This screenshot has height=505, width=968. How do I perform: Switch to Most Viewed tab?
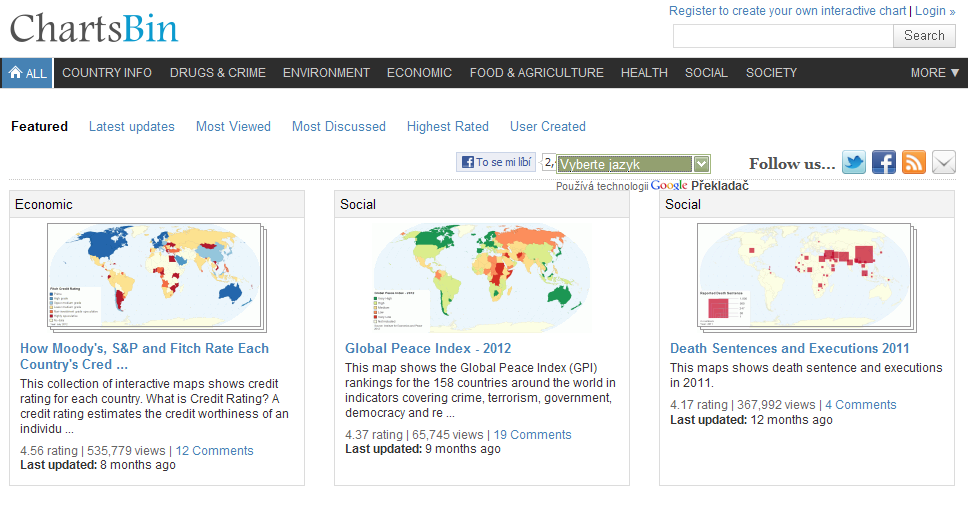point(233,127)
